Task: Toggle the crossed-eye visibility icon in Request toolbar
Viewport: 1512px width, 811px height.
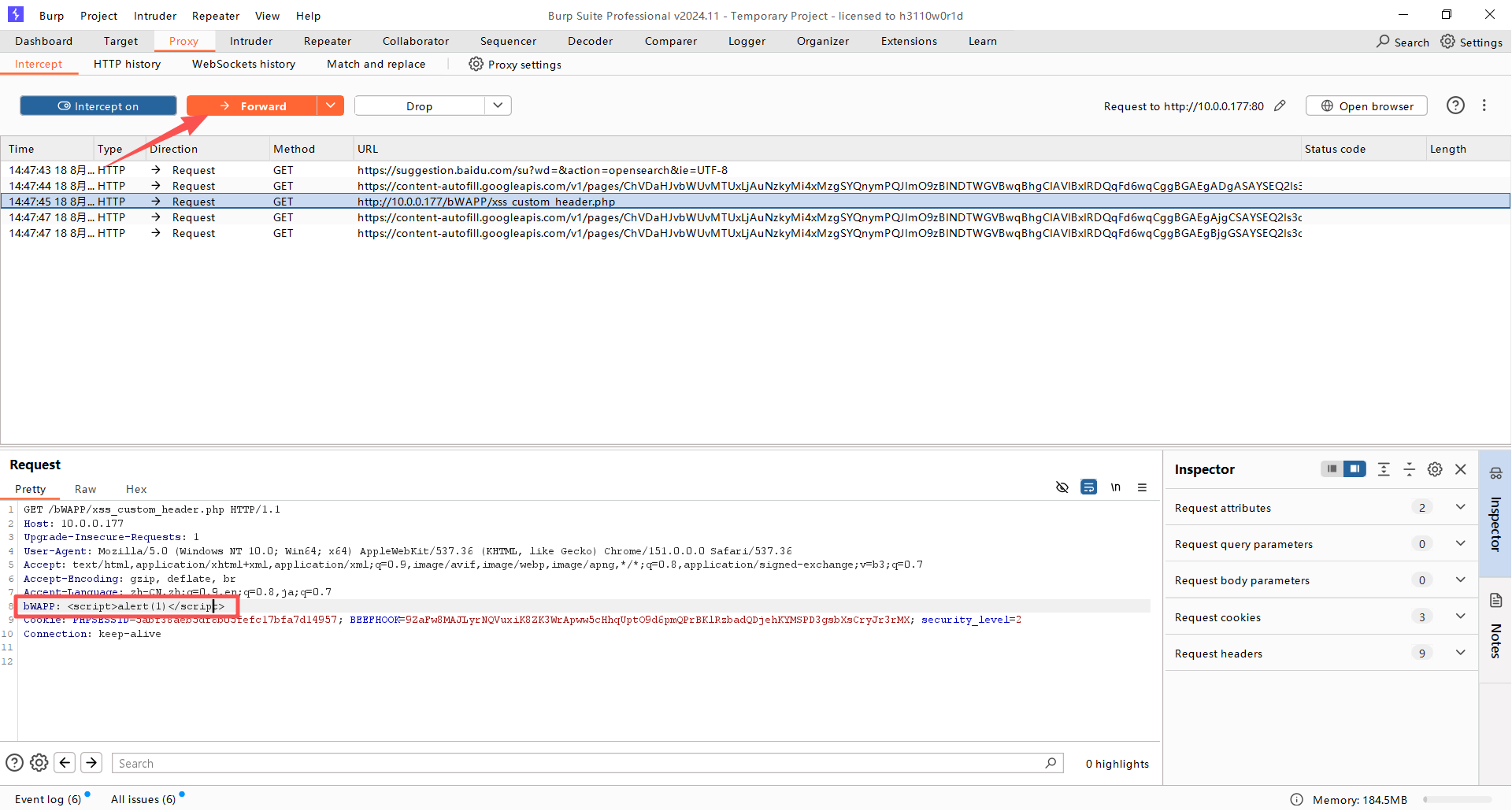Action: (x=1062, y=487)
